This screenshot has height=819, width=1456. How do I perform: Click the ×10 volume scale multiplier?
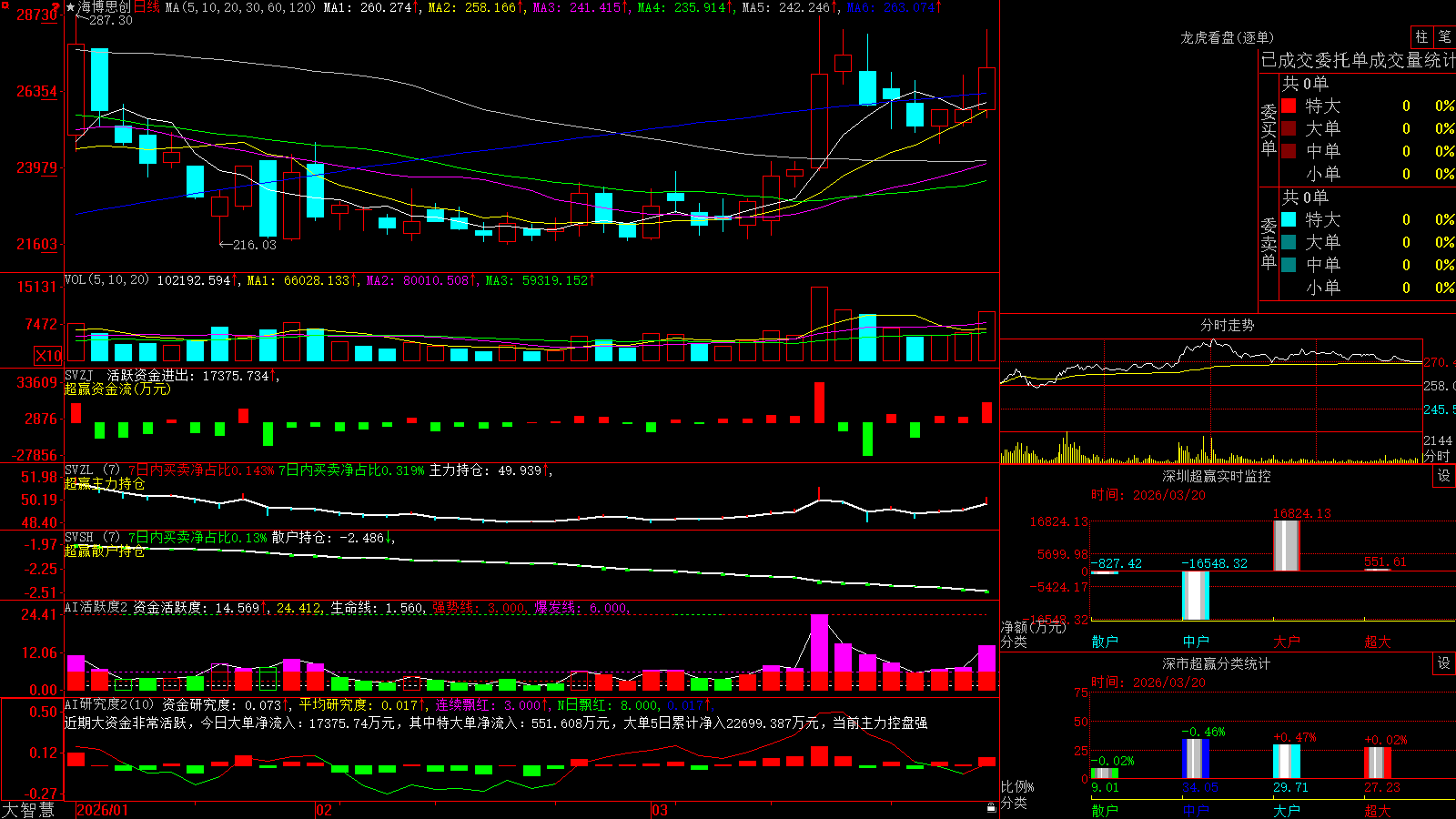click(x=48, y=356)
